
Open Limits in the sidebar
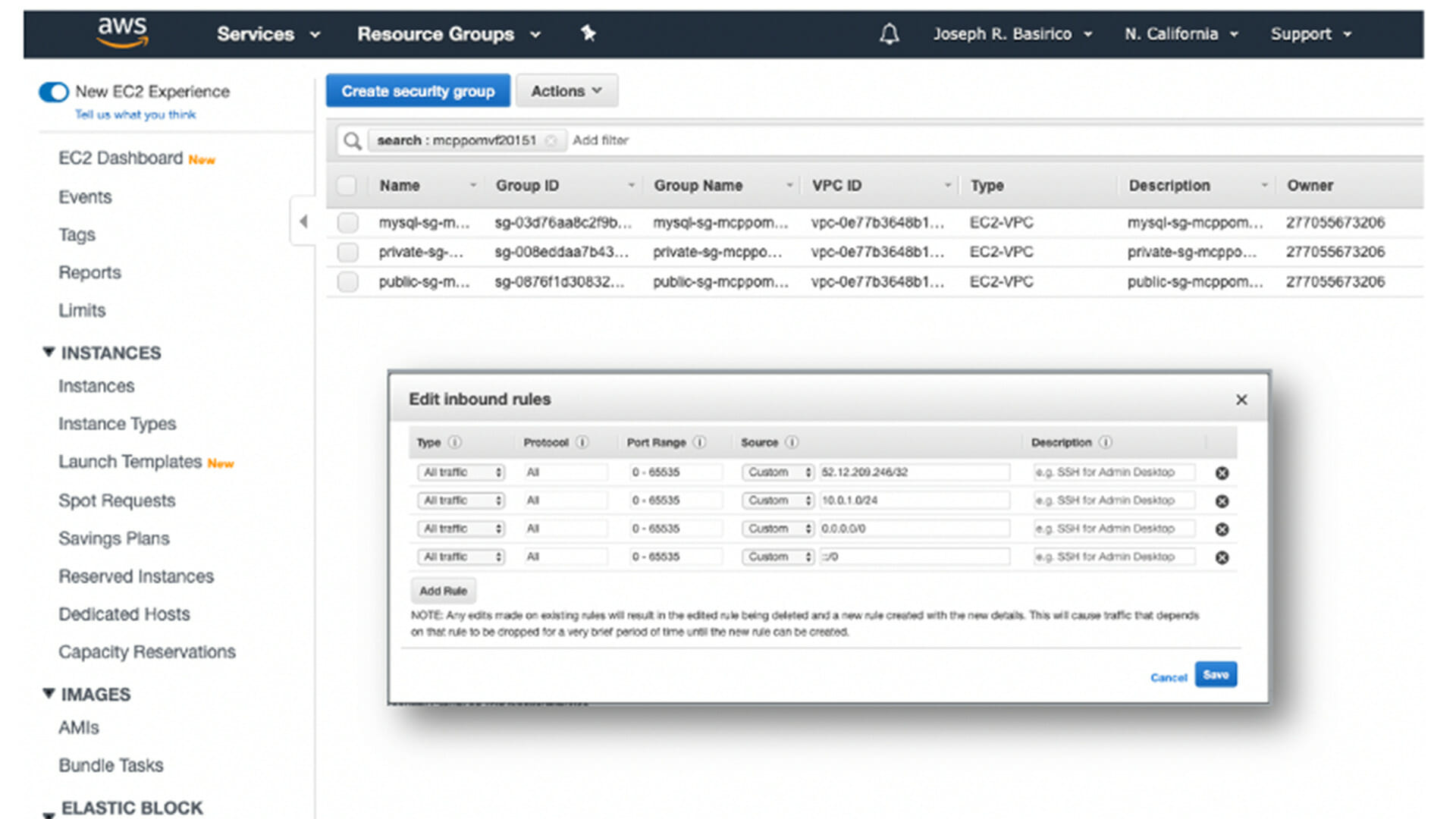click(x=82, y=311)
